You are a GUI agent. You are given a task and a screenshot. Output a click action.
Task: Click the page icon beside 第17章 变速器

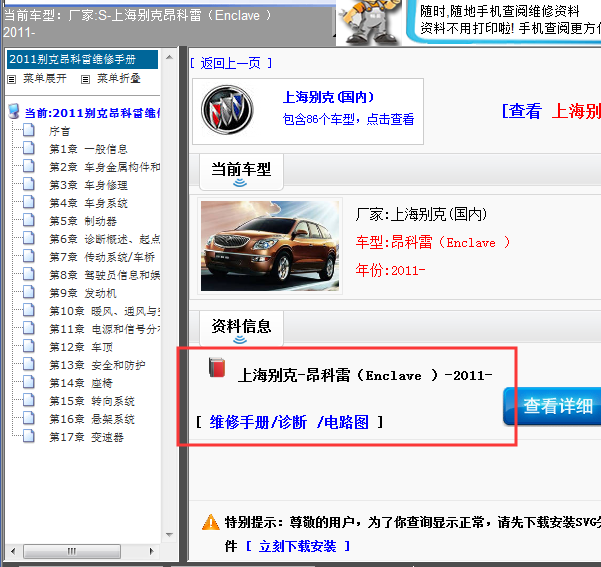coord(29,436)
